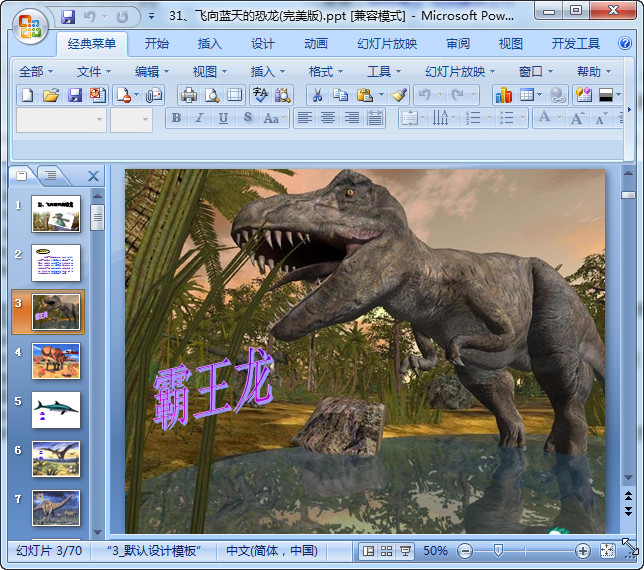Align text right
644x570 pixels.
pos(352,118)
